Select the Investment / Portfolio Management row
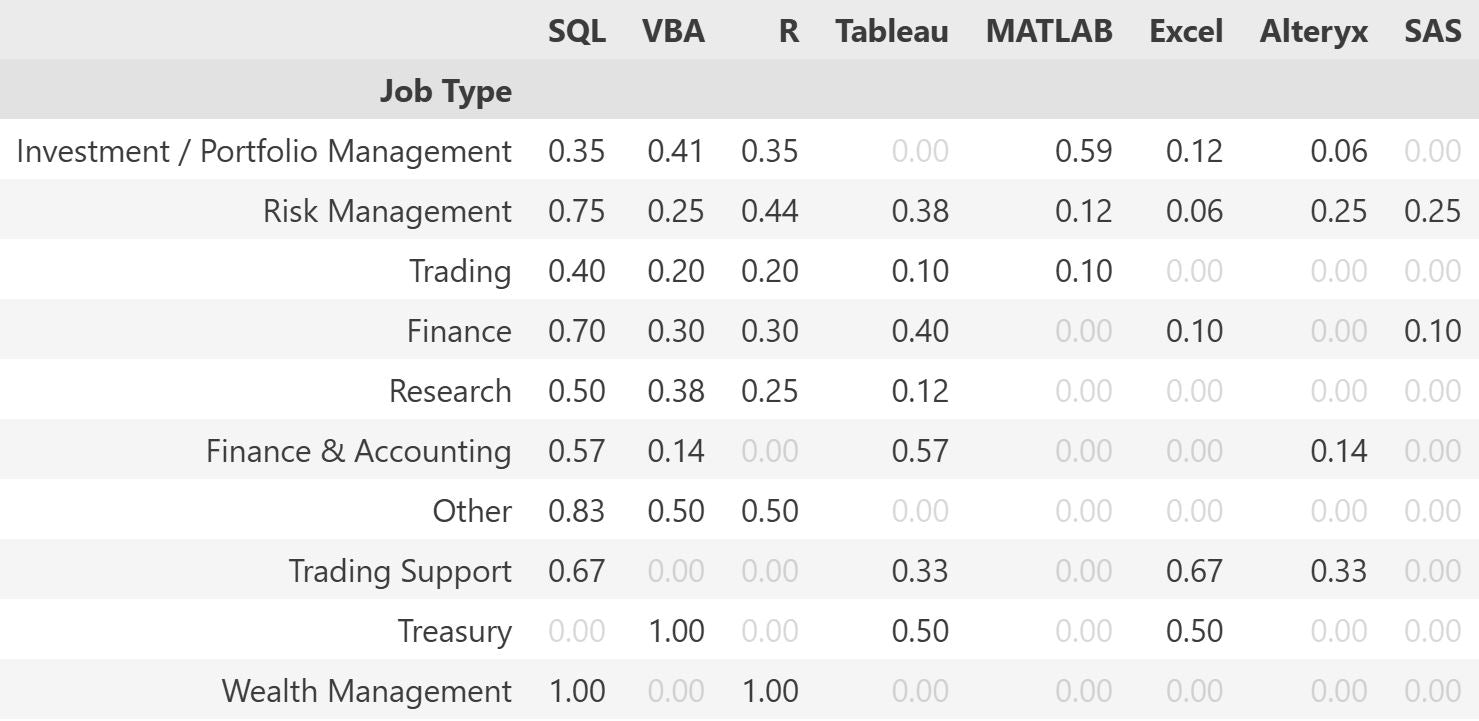The height and width of the screenshot is (721, 1479). pyautogui.click(x=739, y=151)
